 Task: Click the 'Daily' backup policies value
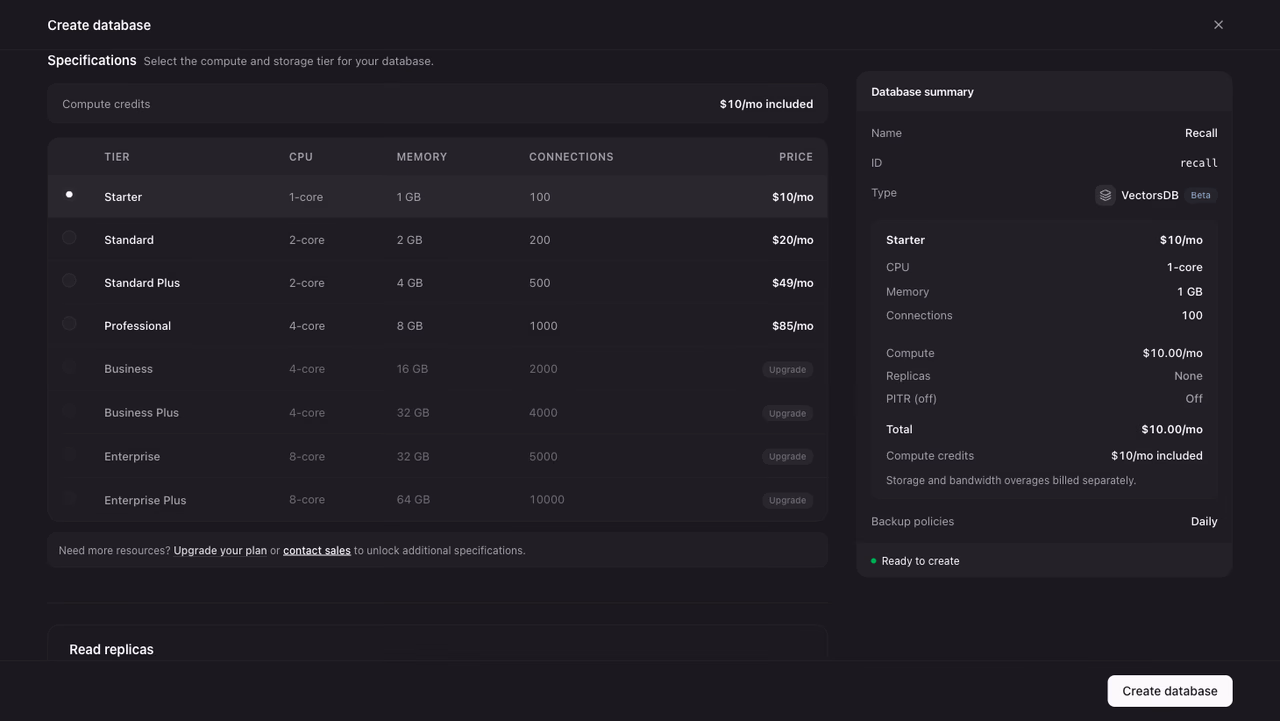tap(1204, 522)
